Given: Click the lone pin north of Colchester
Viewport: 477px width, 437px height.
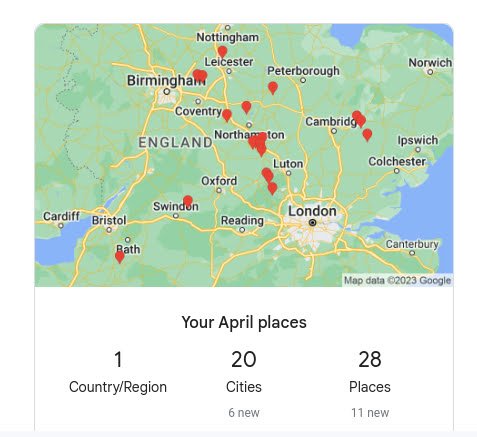Looking at the screenshot, I should click(x=367, y=135).
